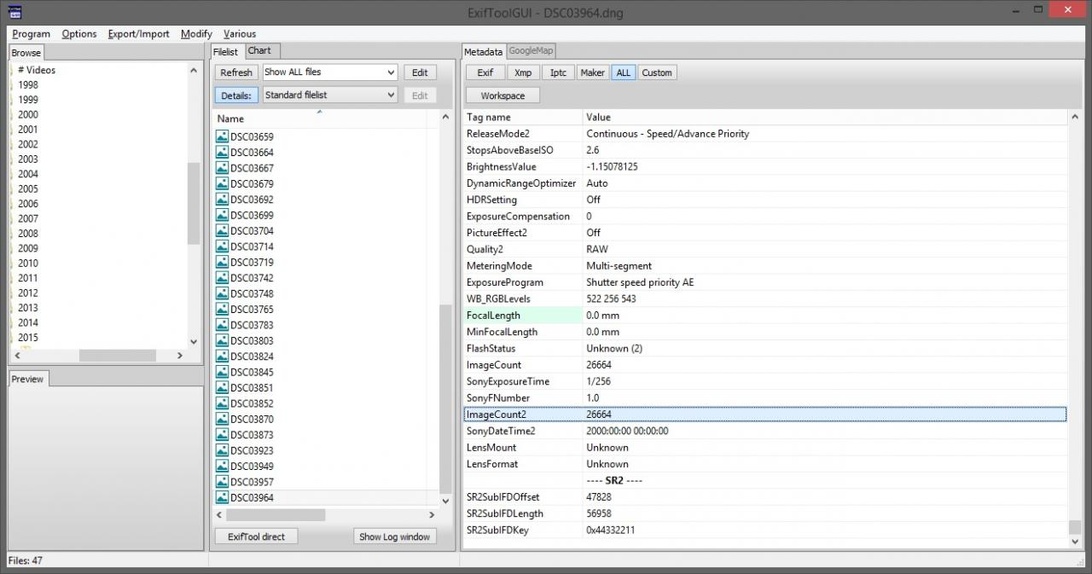Click the file icon beside DSC03699
This screenshot has width=1092, height=574.
222,215
